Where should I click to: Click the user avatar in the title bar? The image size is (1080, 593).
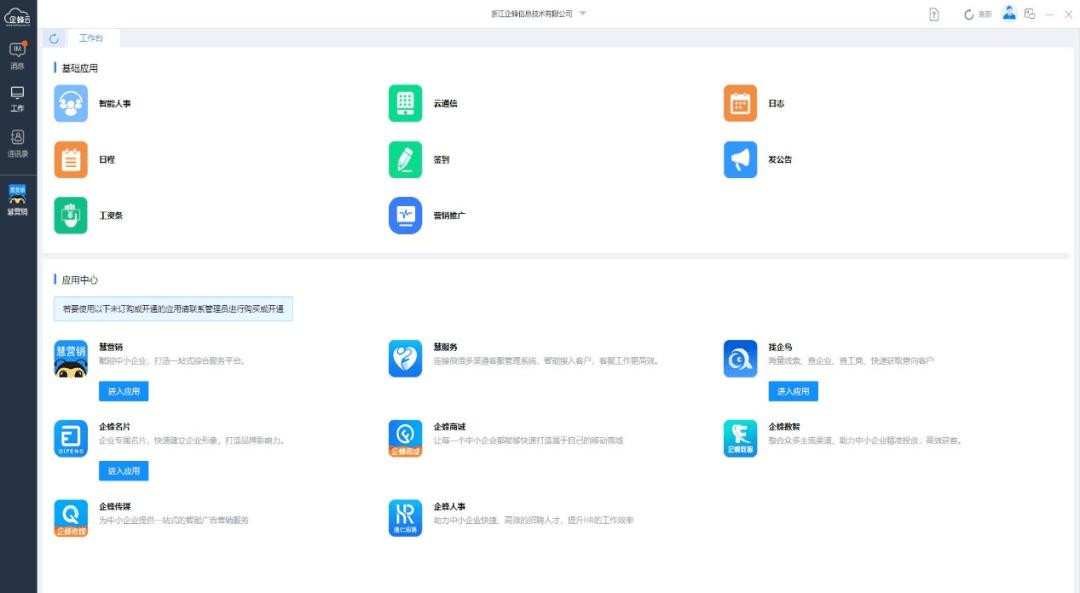pyautogui.click(x=1010, y=14)
